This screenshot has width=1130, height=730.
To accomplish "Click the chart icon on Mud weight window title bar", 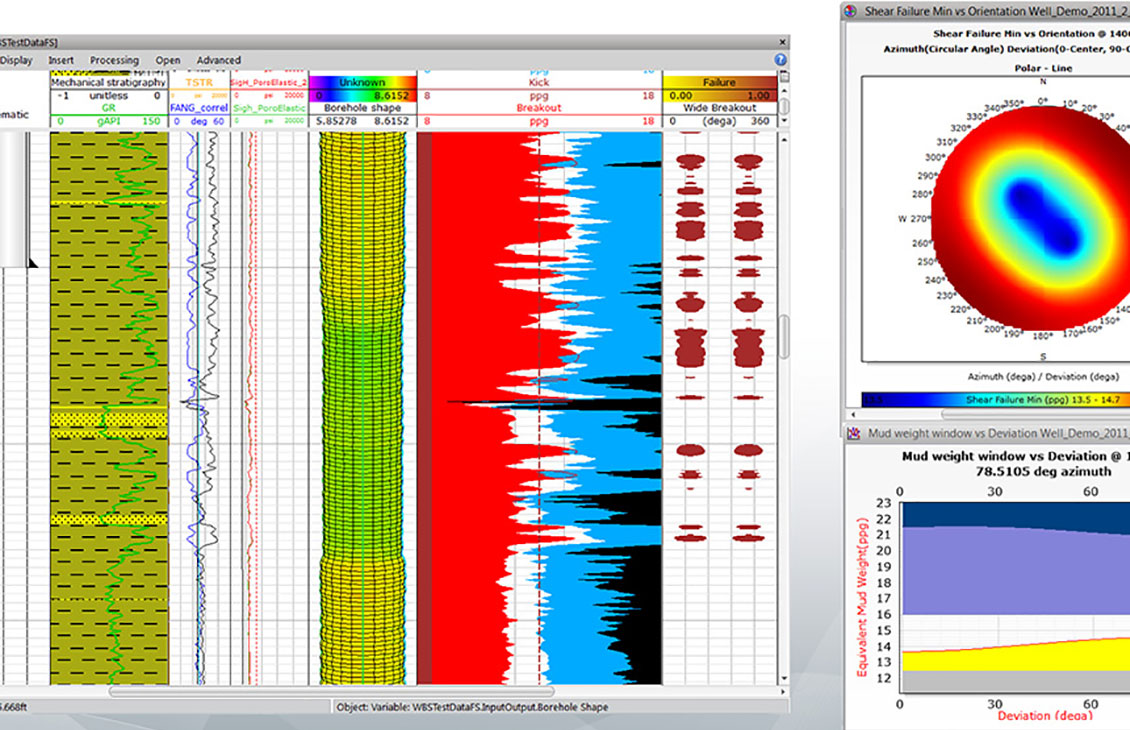I will tap(855, 432).
